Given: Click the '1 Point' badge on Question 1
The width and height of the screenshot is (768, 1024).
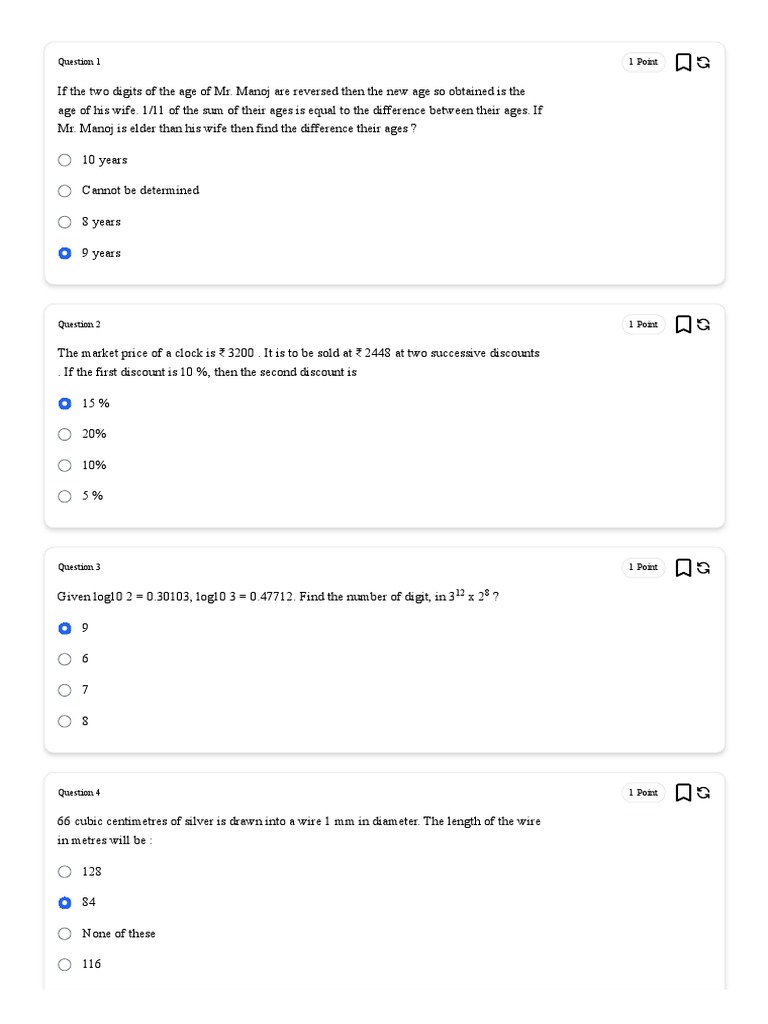Looking at the screenshot, I should click(x=643, y=62).
